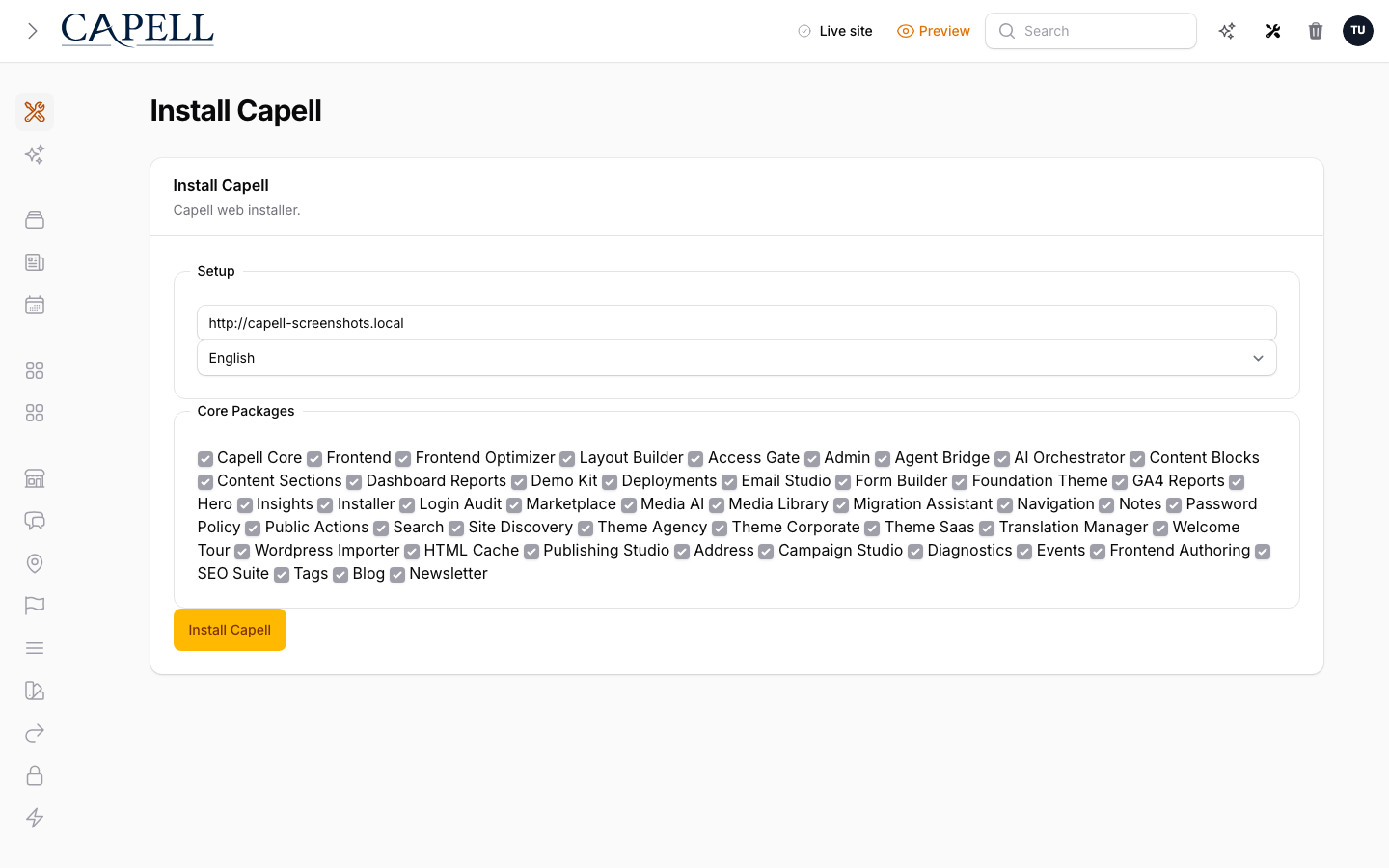This screenshot has height=868, width=1389.
Task: Open the installer tools icon in the sidebar
Action: pyautogui.click(x=35, y=112)
